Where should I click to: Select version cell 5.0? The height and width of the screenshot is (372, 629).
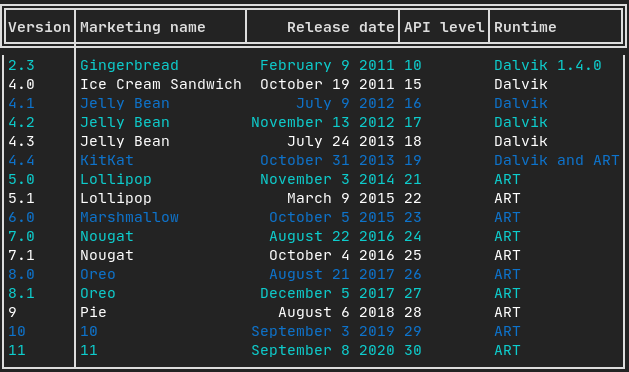pos(21,179)
